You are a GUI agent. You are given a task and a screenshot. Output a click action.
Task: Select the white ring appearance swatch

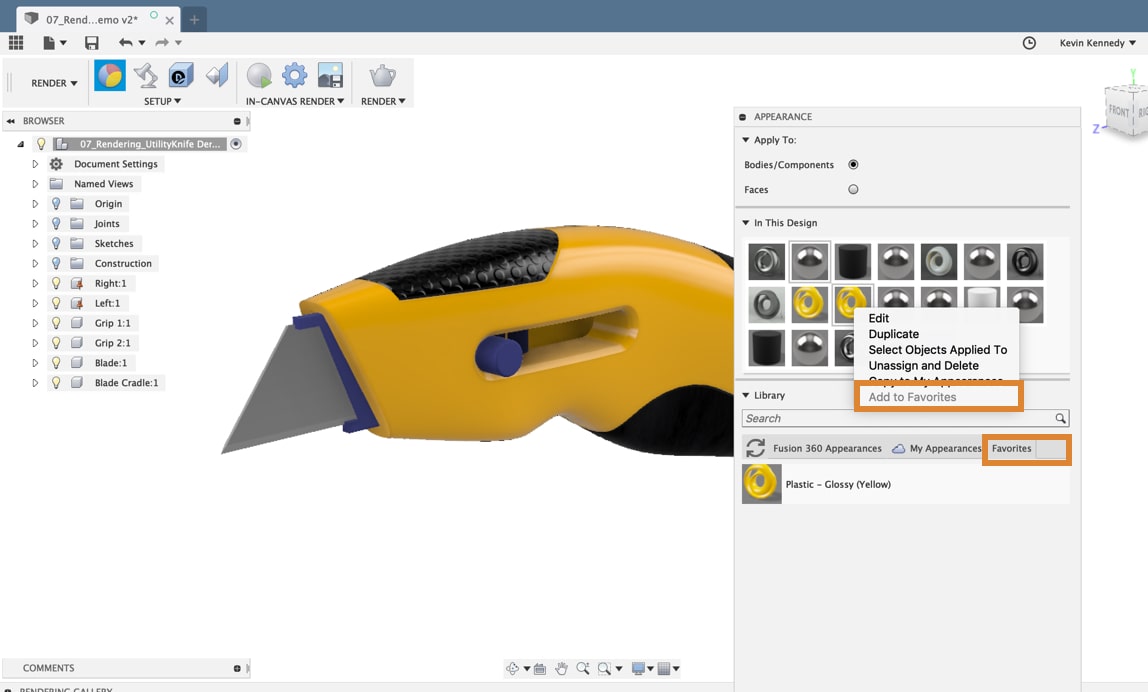(939, 261)
